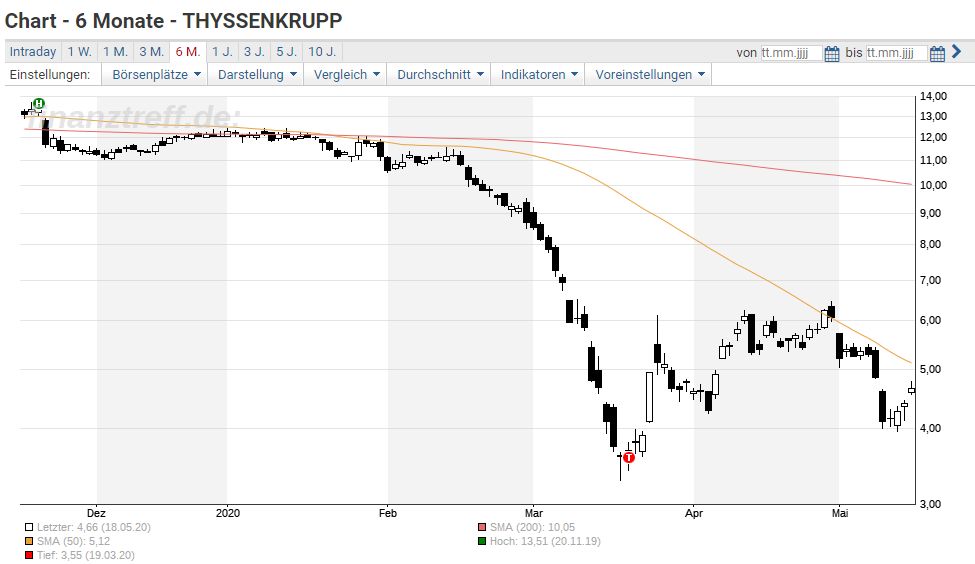This screenshot has width=975, height=564.
Task: Click the 10,00 price axis label
Action: [x=934, y=185]
